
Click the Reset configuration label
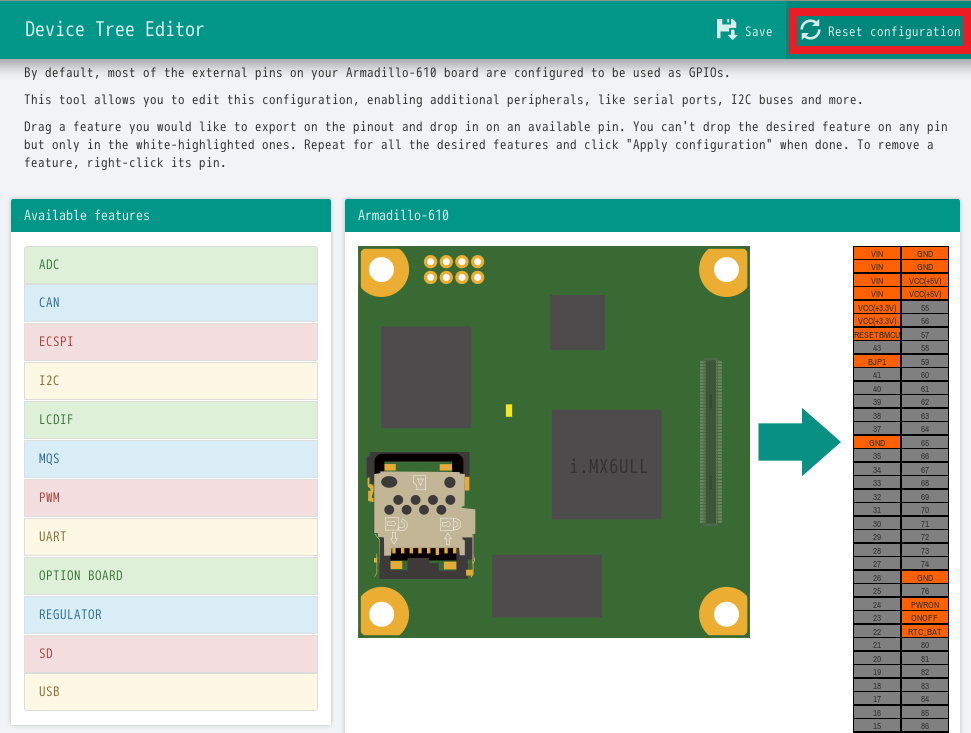pyautogui.click(x=893, y=32)
